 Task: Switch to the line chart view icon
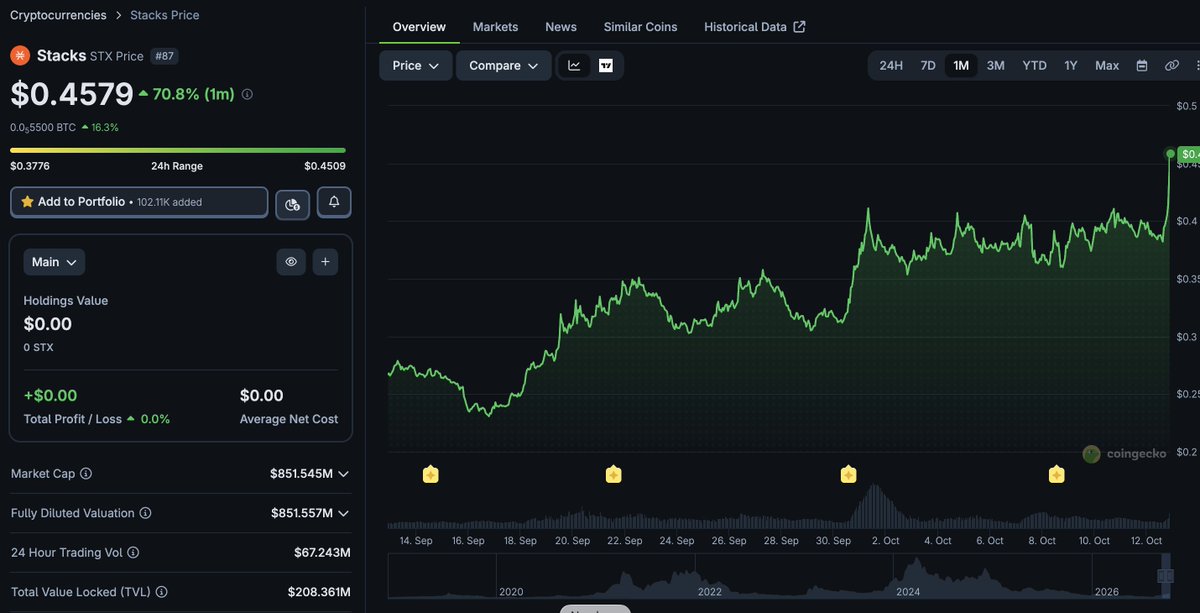coord(574,66)
